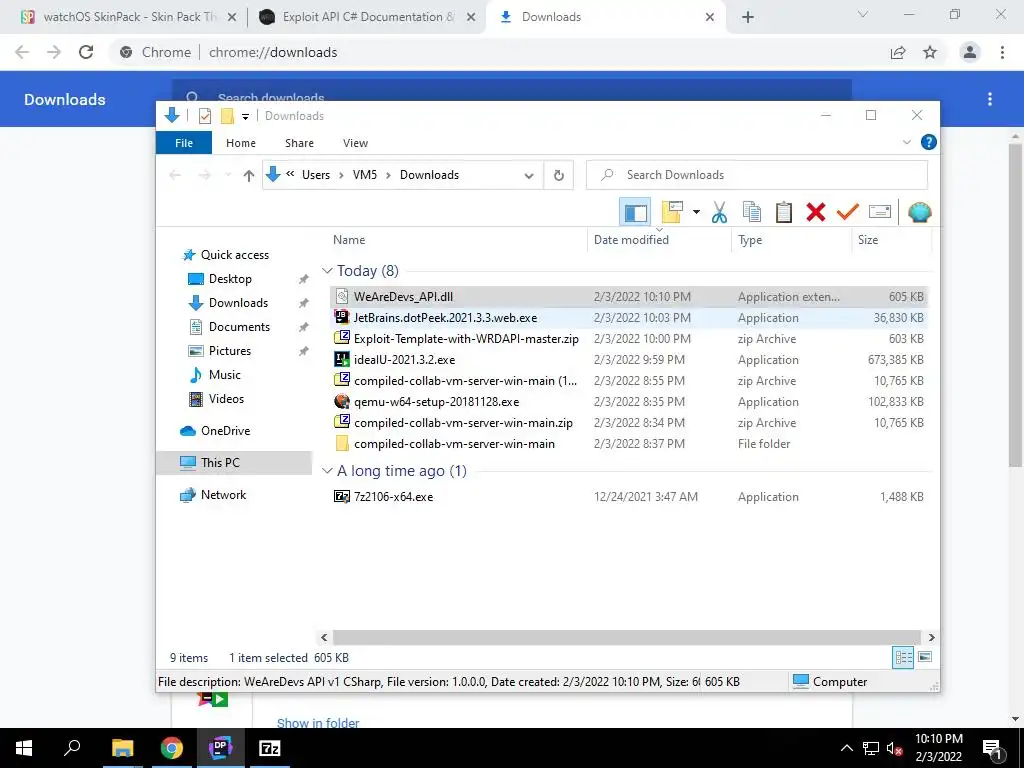Select Pictures in the navigation pane
This screenshot has height=768, width=1024.
point(230,351)
